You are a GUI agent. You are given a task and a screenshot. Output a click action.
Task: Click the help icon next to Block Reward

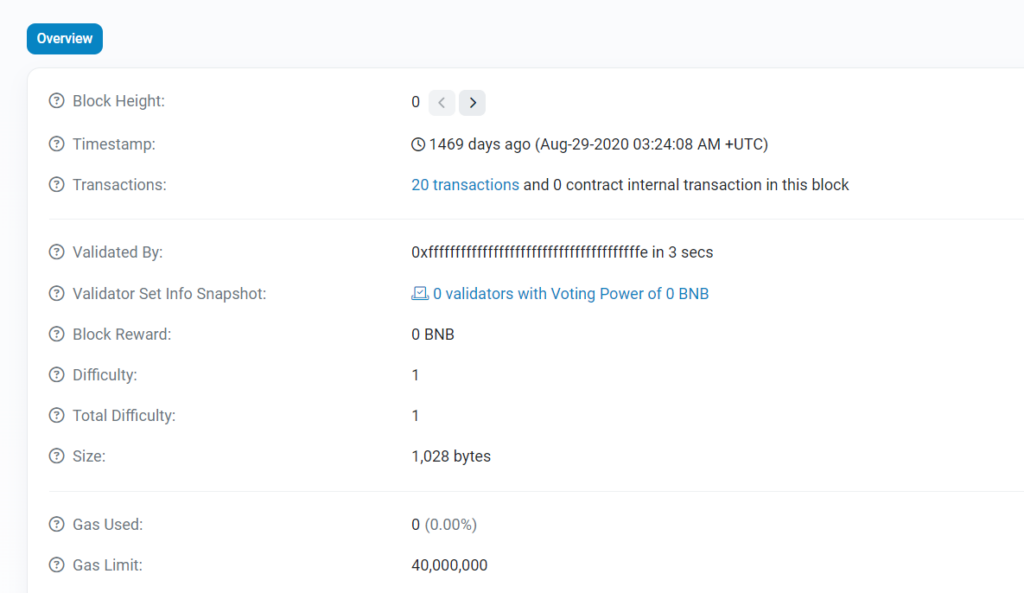click(57, 334)
